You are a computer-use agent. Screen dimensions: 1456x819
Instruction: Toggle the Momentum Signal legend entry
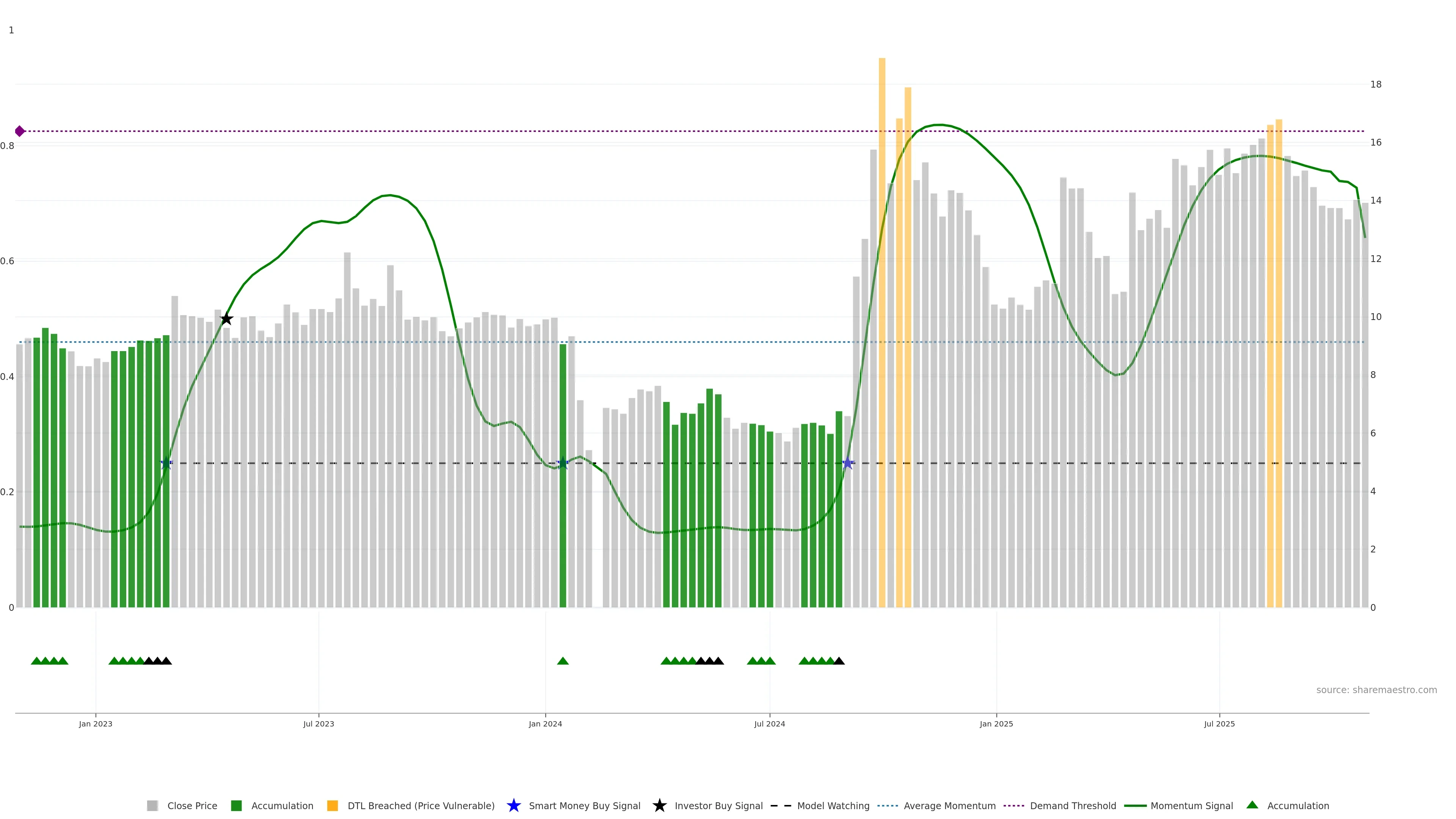[x=1191, y=805]
